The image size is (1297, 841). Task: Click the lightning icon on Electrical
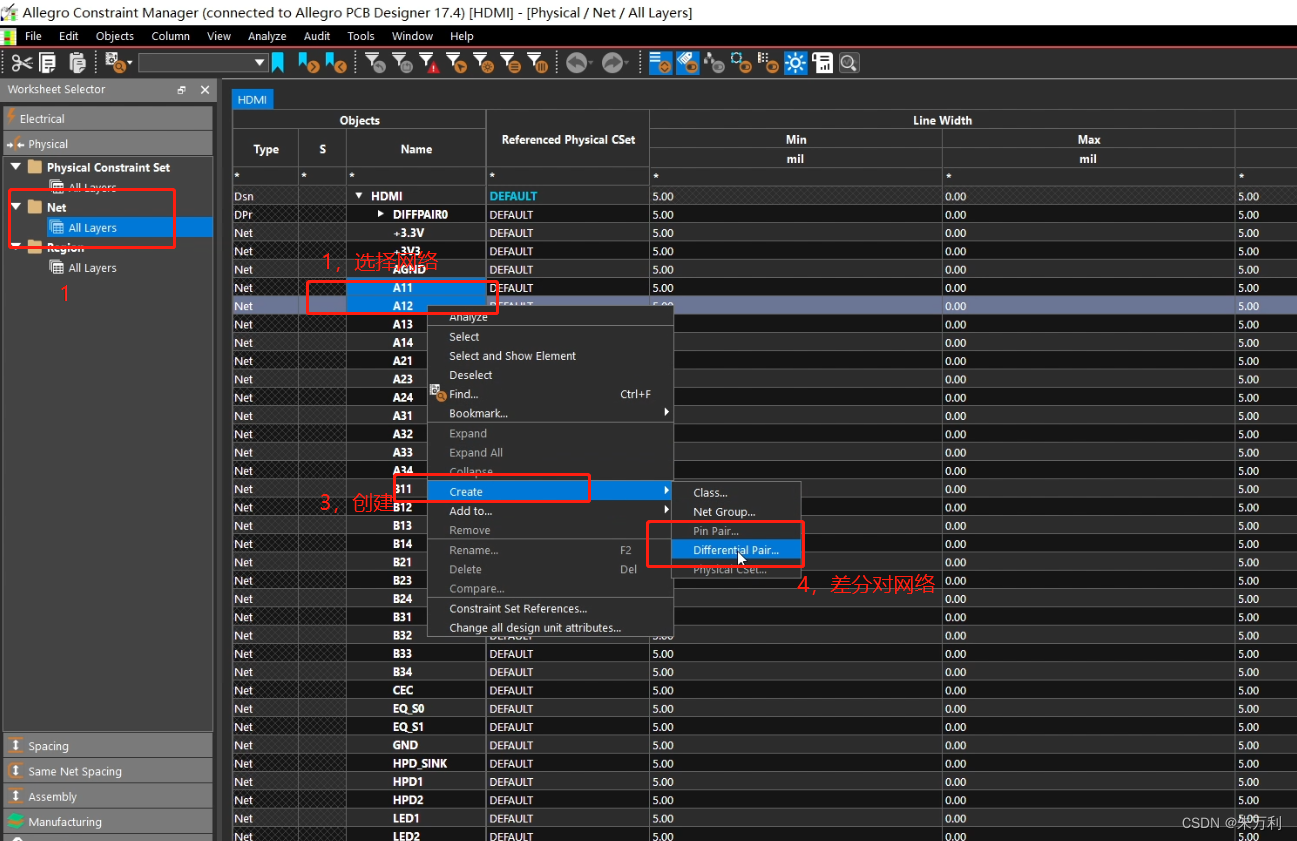[x=12, y=118]
